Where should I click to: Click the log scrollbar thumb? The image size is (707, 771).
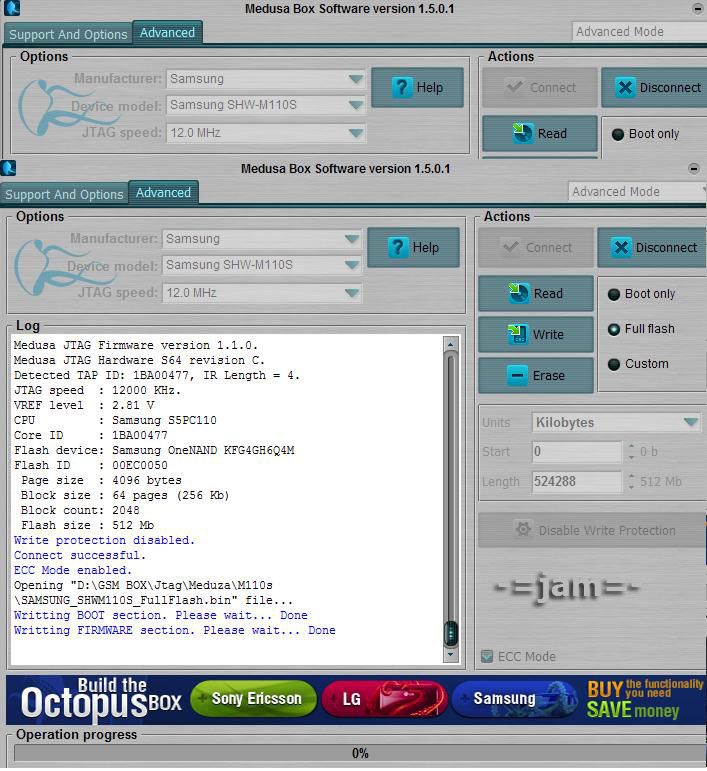(451, 634)
